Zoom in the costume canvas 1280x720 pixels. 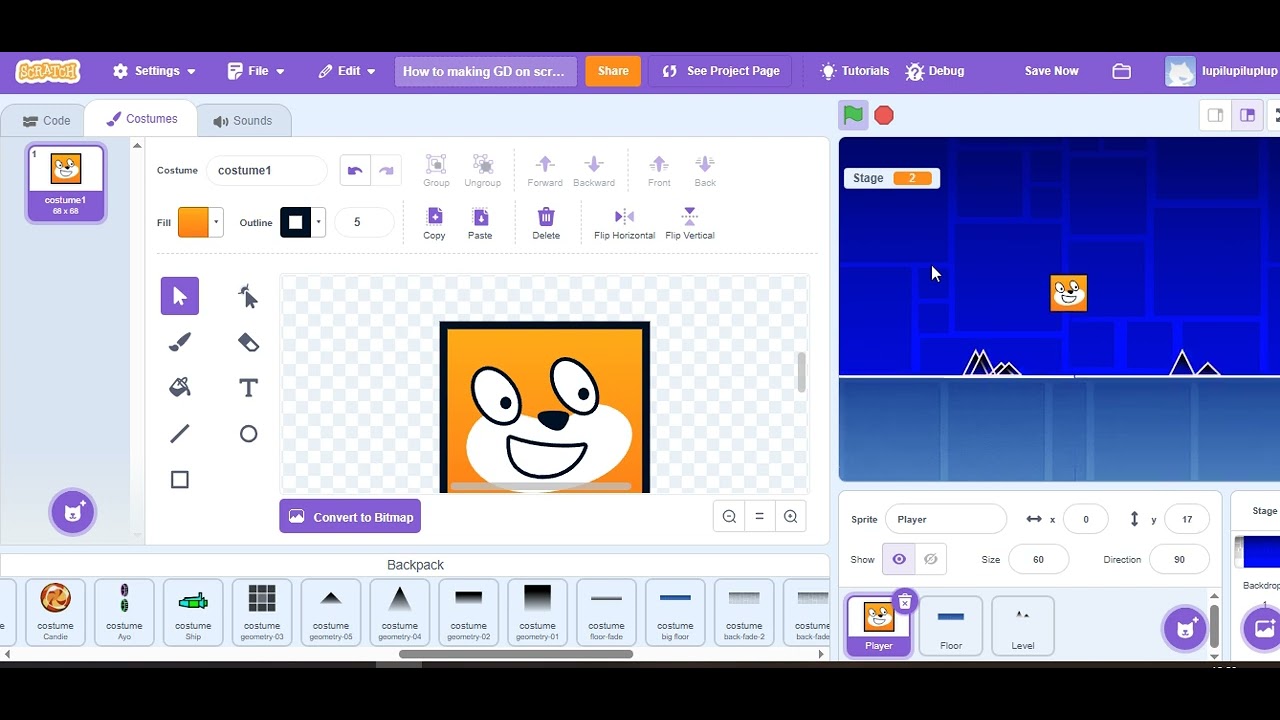pos(791,517)
